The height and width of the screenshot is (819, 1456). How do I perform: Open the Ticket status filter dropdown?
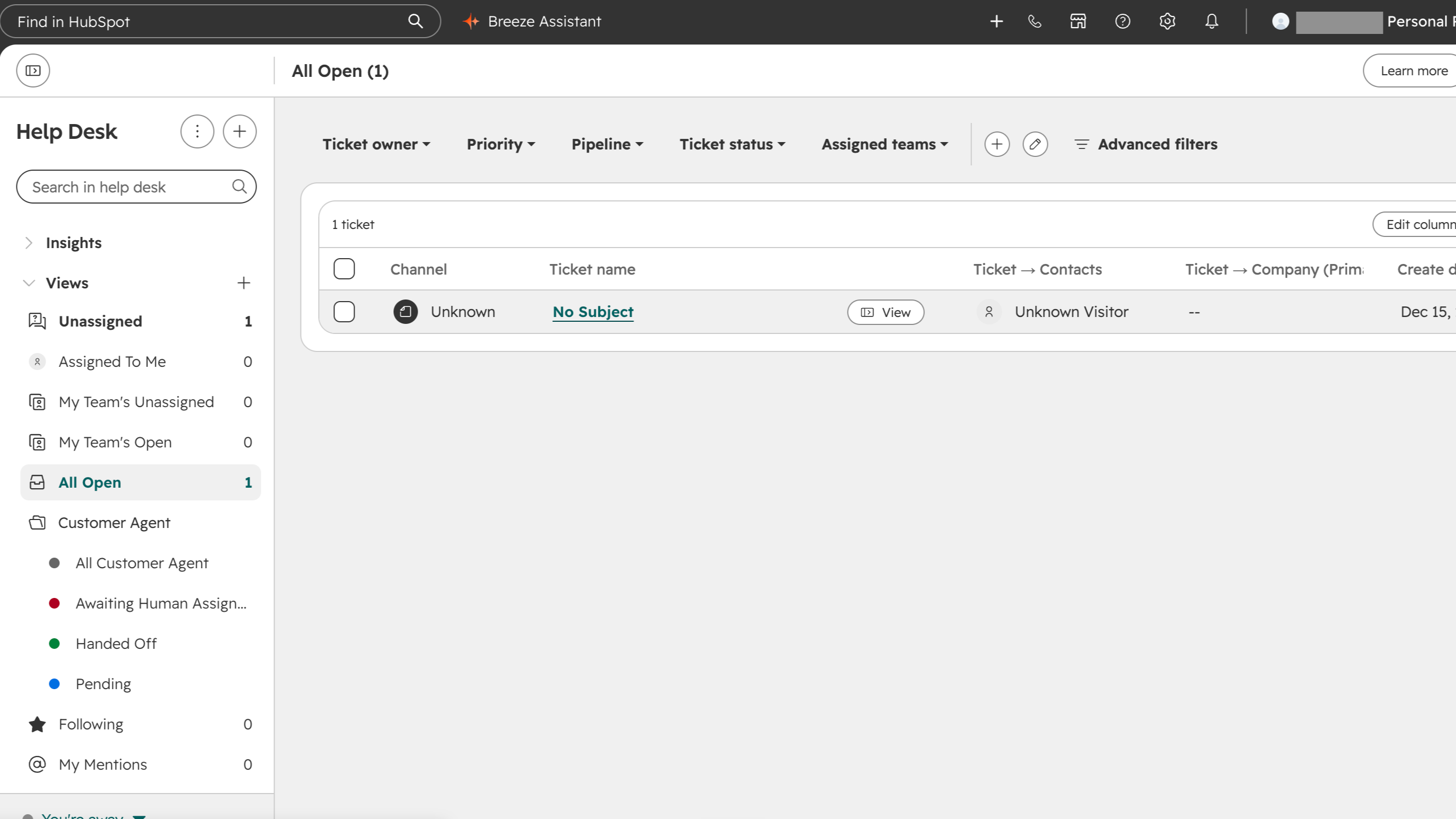coord(733,144)
